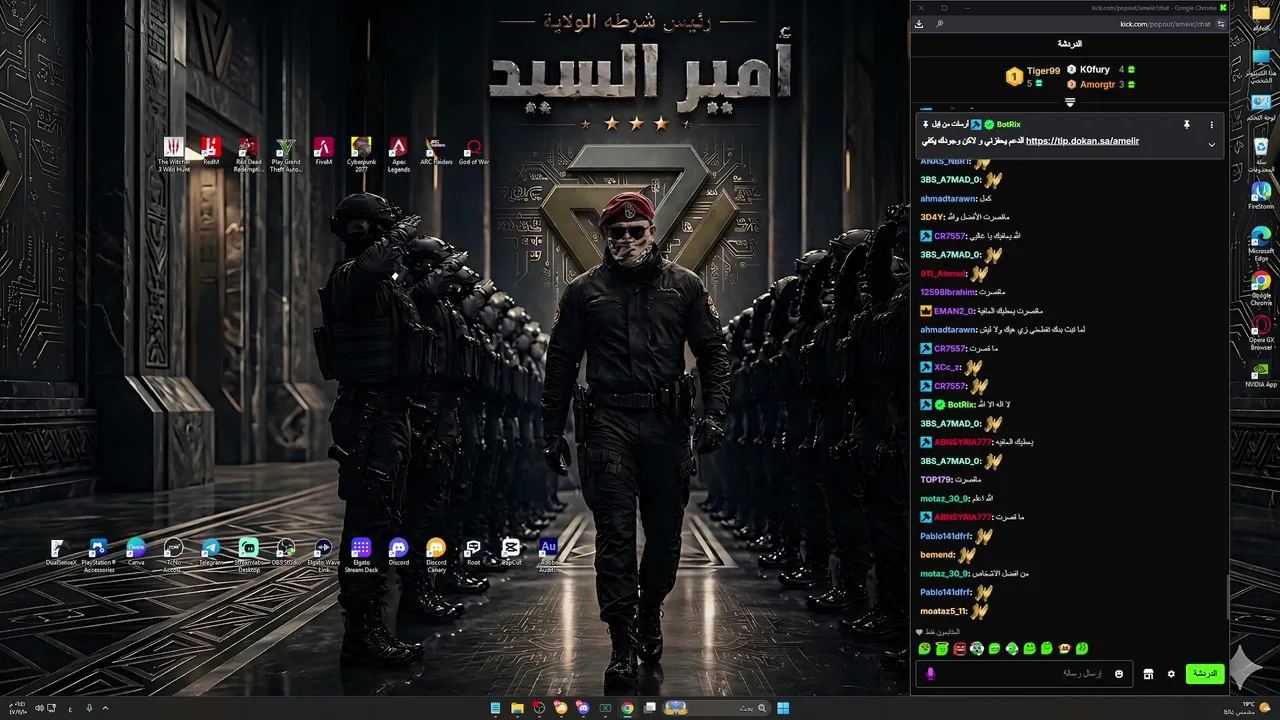This screenshot has width=1280, height=720.
Task: Open Discord desktop shortcut
Action: point(398,552)
